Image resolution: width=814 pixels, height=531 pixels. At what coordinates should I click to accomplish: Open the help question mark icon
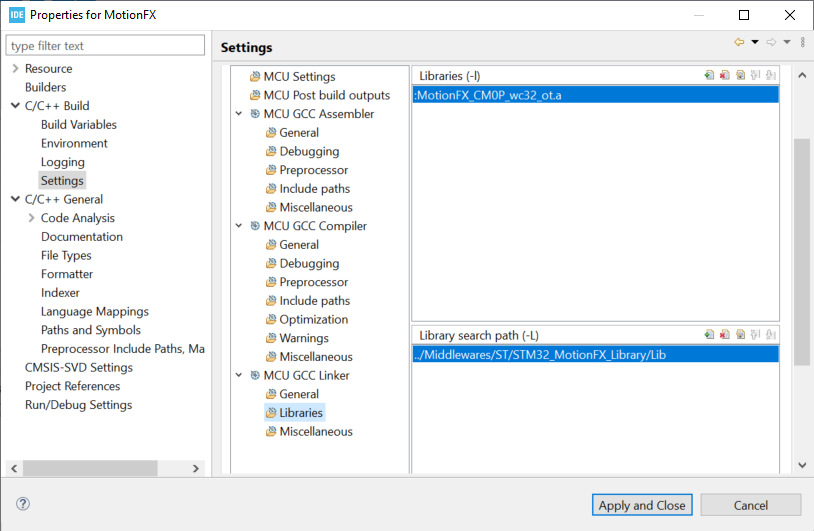23,503
